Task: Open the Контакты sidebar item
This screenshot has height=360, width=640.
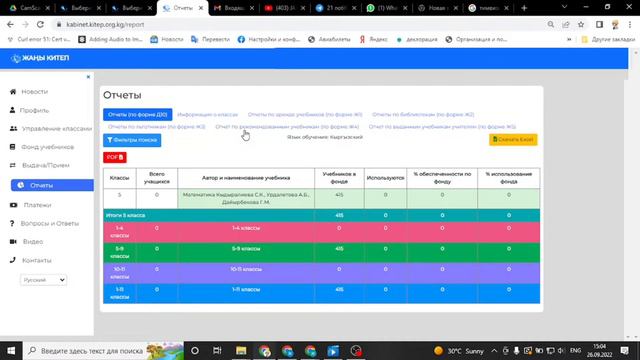Action: 31,260
